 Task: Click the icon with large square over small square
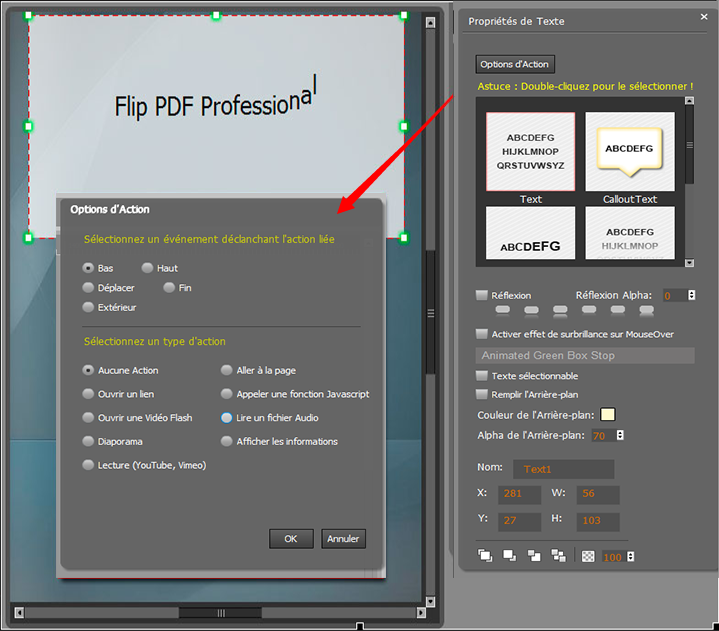509,556
